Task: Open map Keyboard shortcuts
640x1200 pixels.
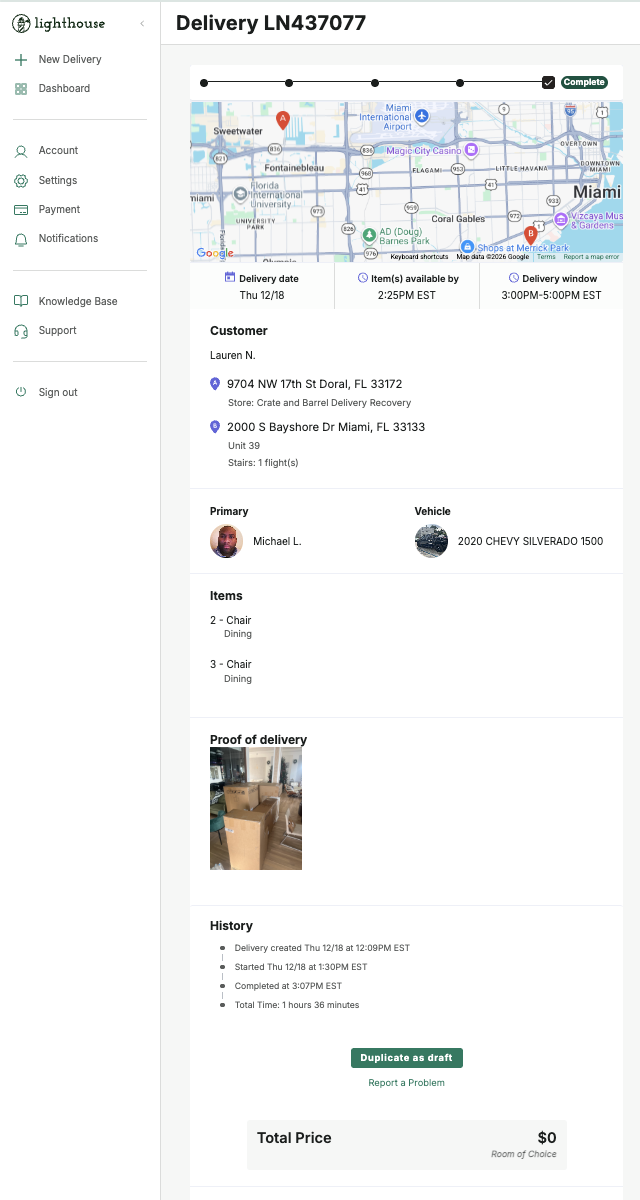Action: click(419, 257)
